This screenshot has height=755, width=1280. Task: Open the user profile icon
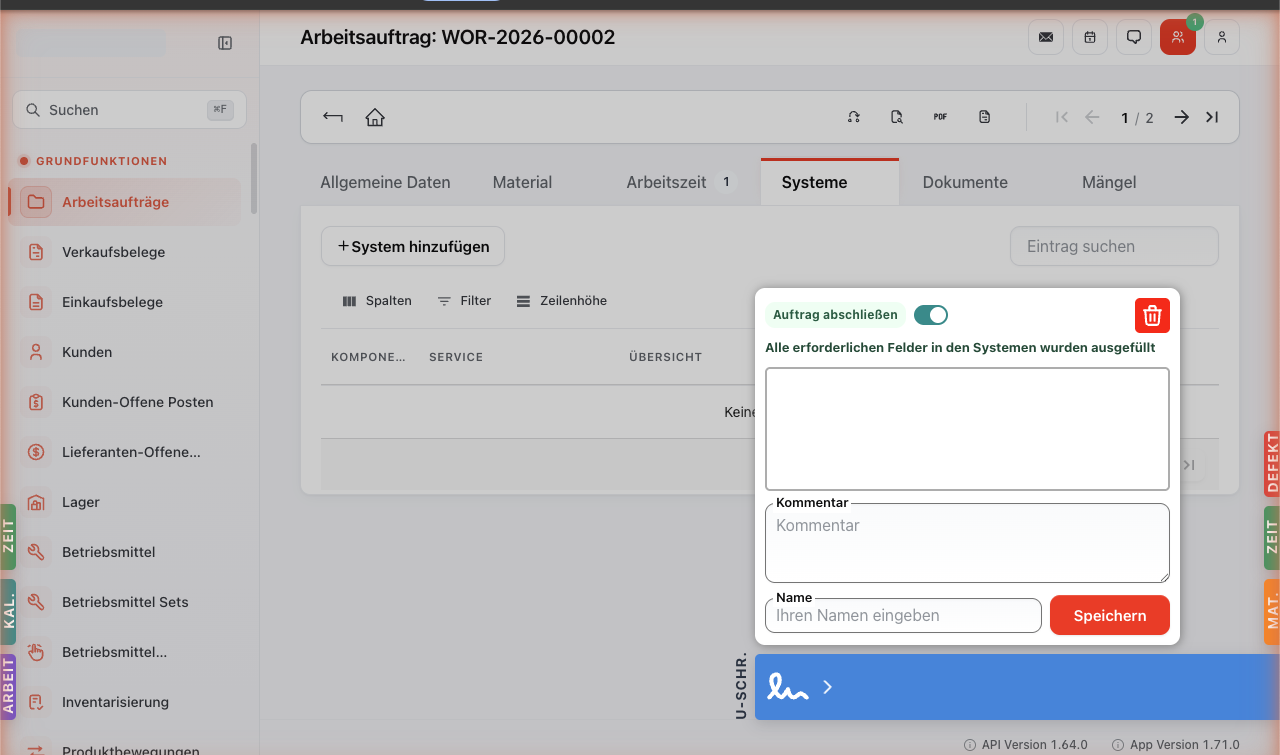click(1222, 37)
